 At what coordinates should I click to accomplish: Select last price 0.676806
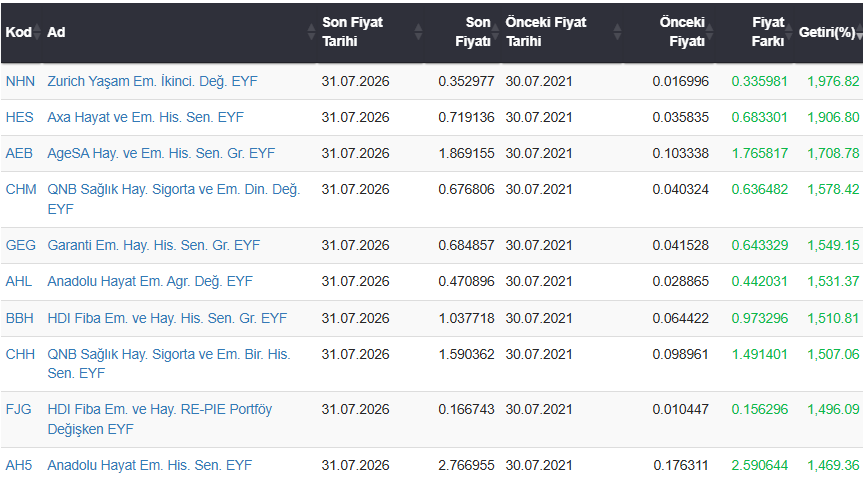coord(466,189)
